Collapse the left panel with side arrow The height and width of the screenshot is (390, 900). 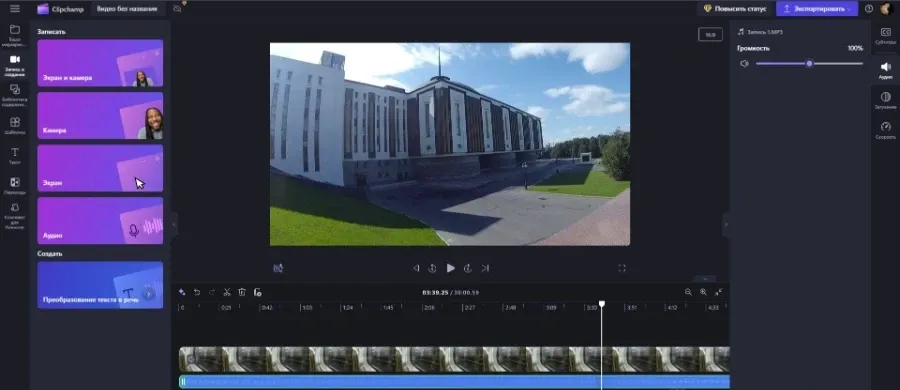(174, 225)
